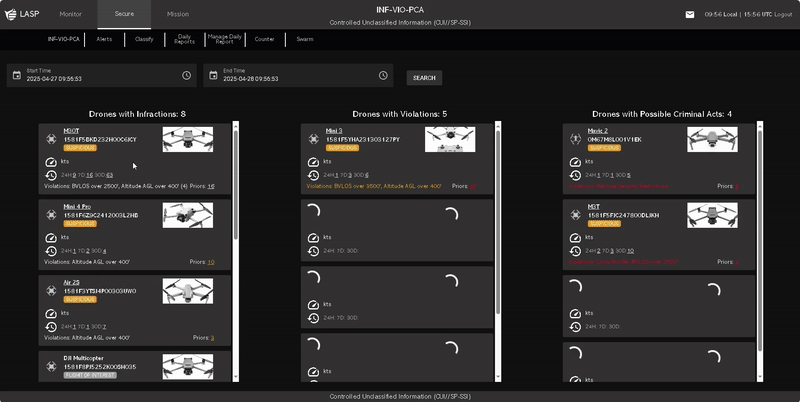The height and width of the screenshot is (402, 800).
Task: Click history icon on Mini 4 Pro card
Action: (51, 252)
